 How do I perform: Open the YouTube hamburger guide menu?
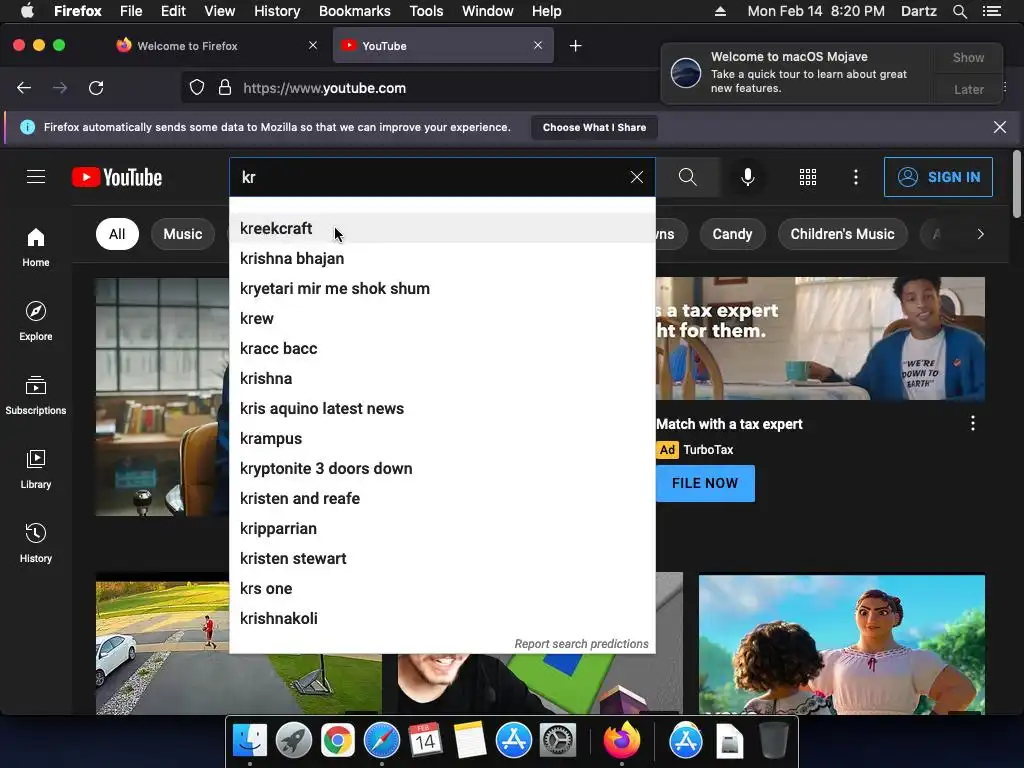(x=36, y=177)
